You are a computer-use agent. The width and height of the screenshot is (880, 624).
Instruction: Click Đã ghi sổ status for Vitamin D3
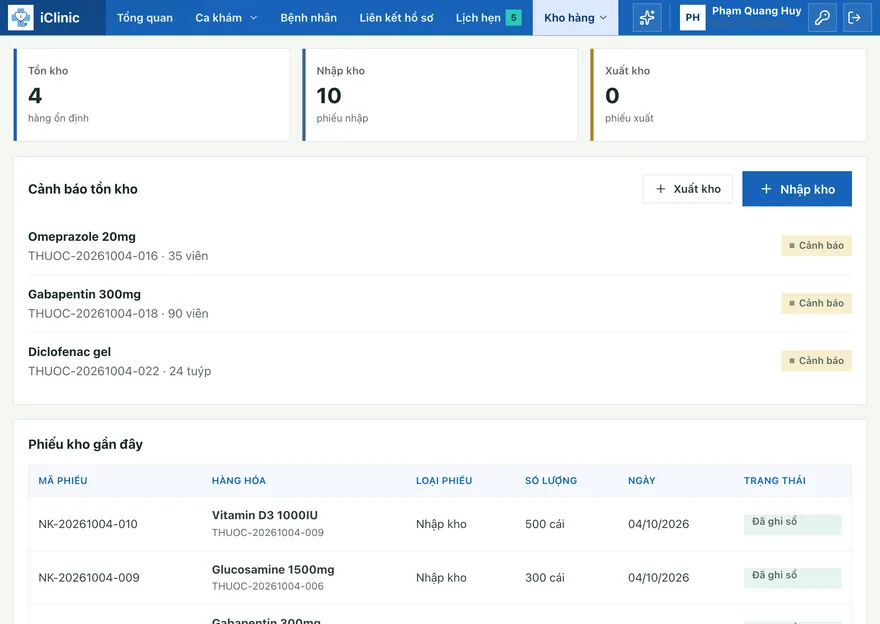coord(792,524)
